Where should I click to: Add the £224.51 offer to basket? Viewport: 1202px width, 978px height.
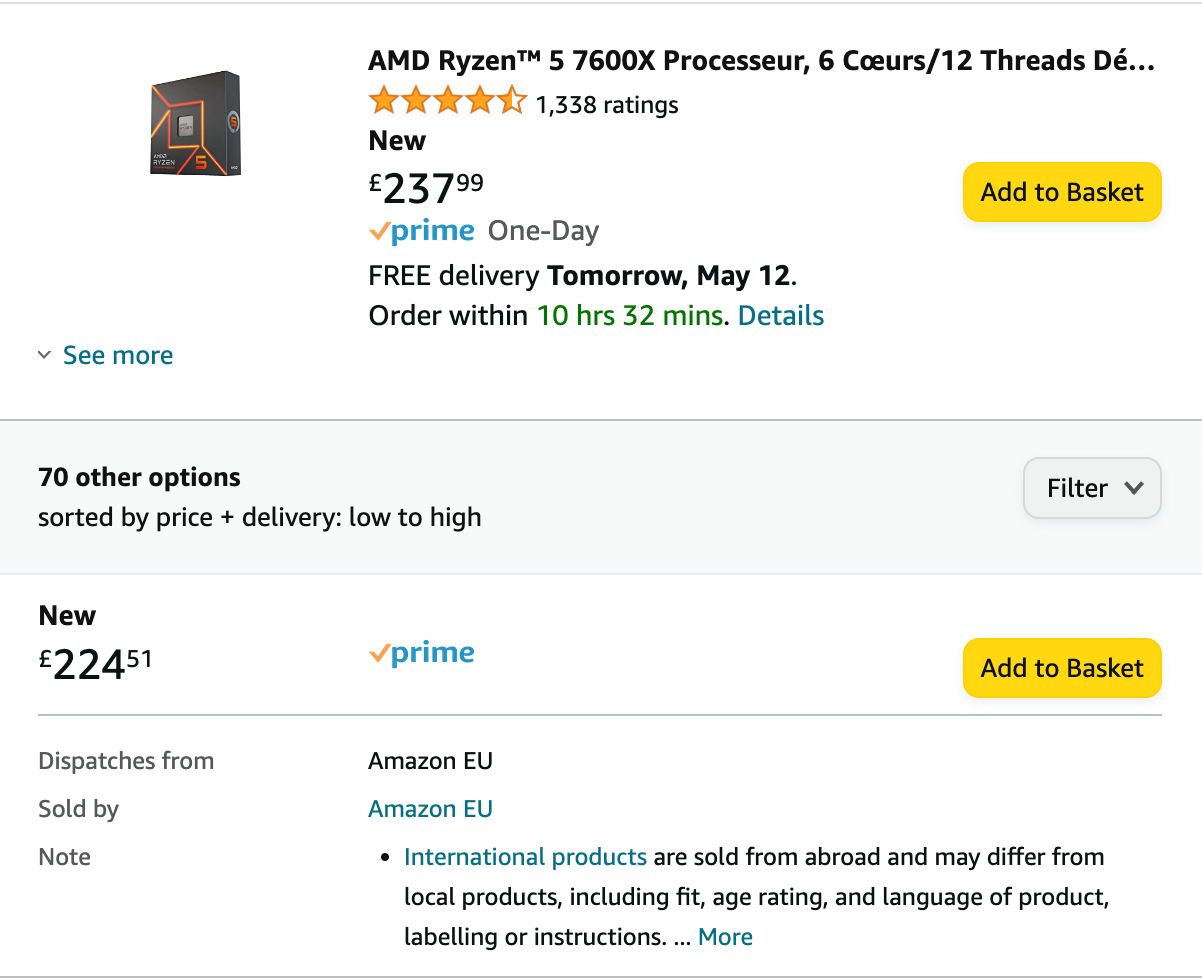(x=1061, y=668)
